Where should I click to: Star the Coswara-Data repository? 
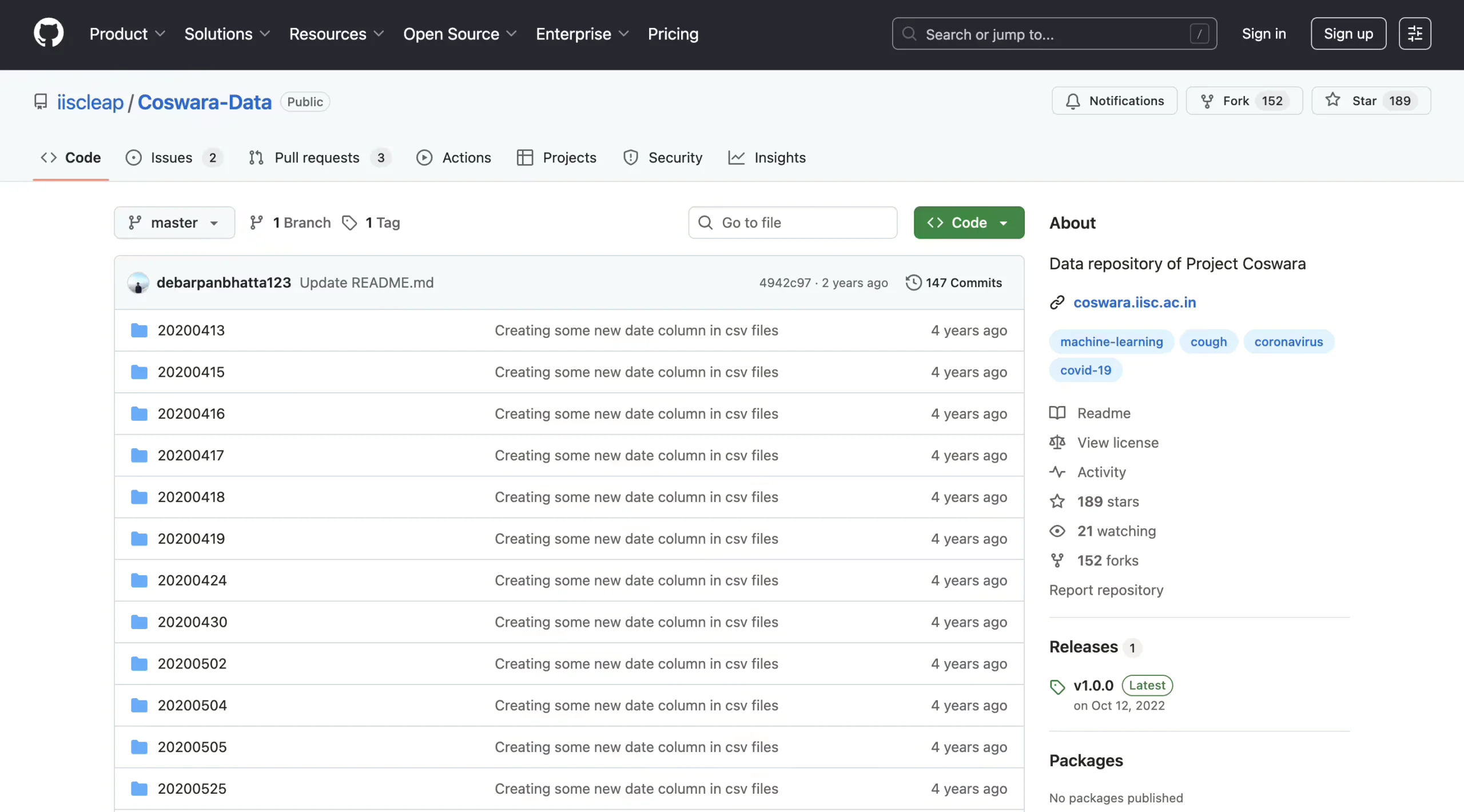(x=1371, y=101)
